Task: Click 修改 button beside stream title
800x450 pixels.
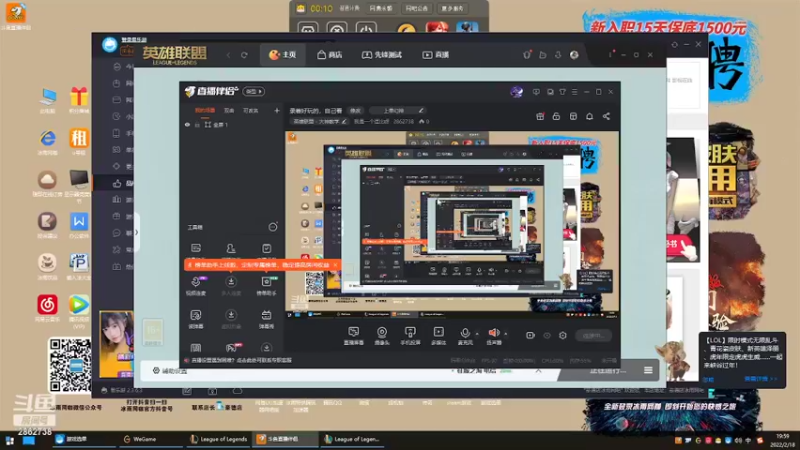Action: click(x=355, y=111)
